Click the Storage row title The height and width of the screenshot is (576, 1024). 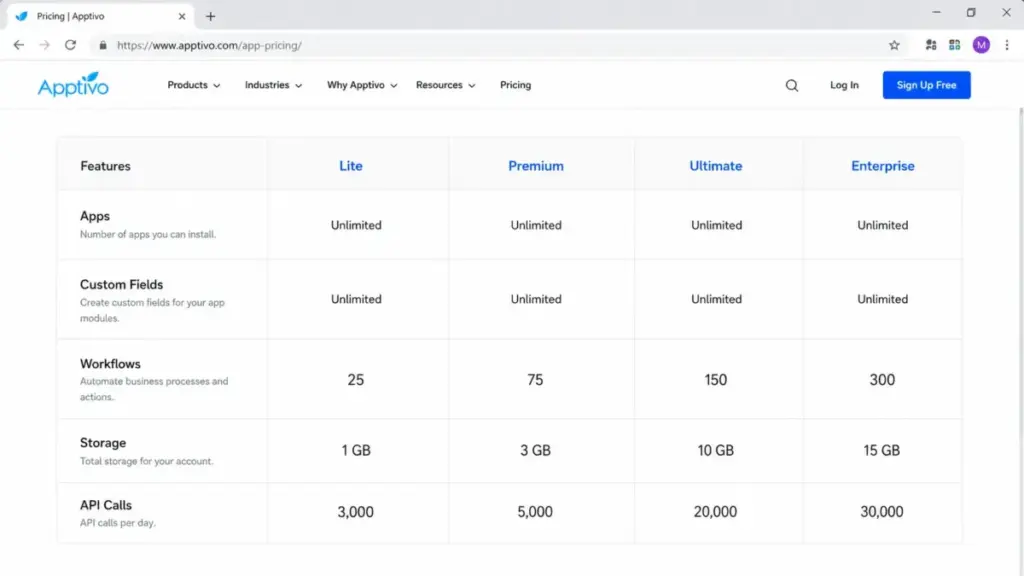coord(103,443)
